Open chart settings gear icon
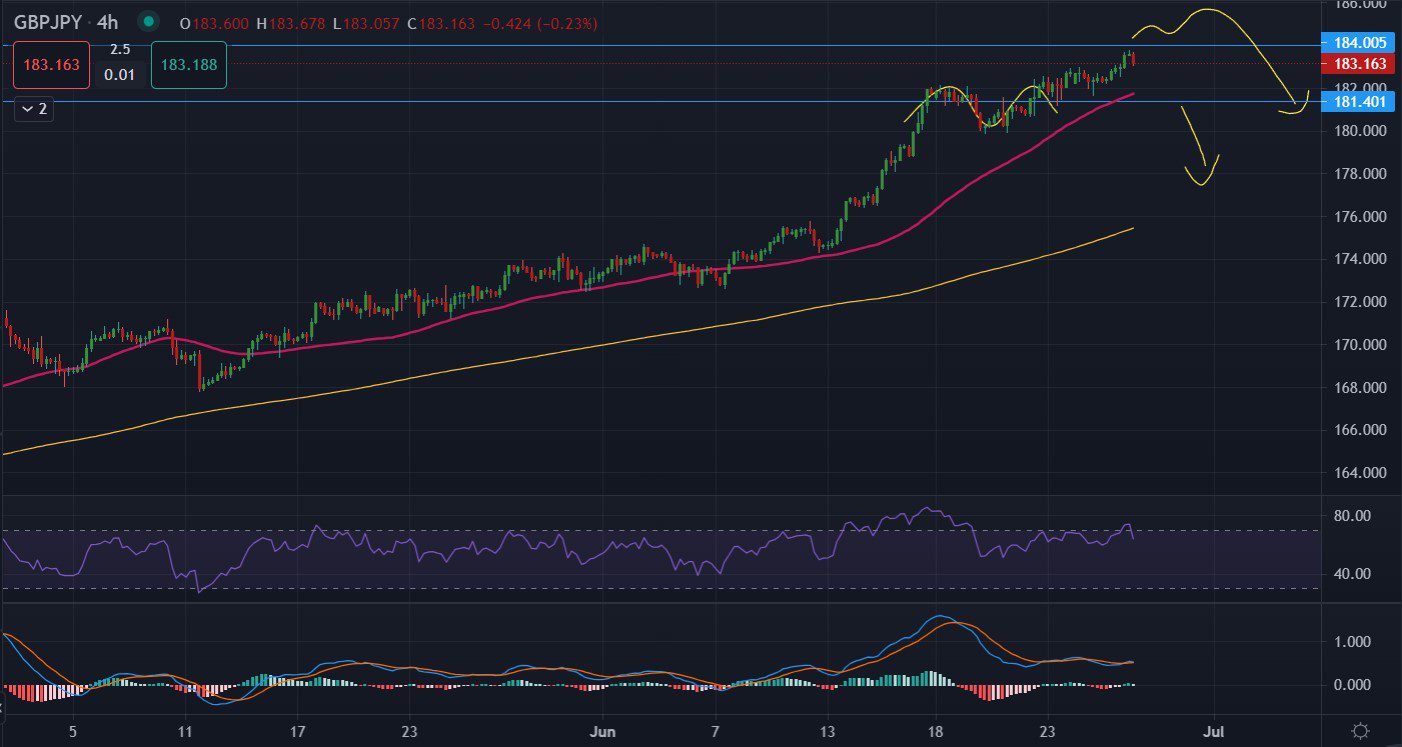The width and height of the screenshot is (1402, 747). (x=1360, y=730)
